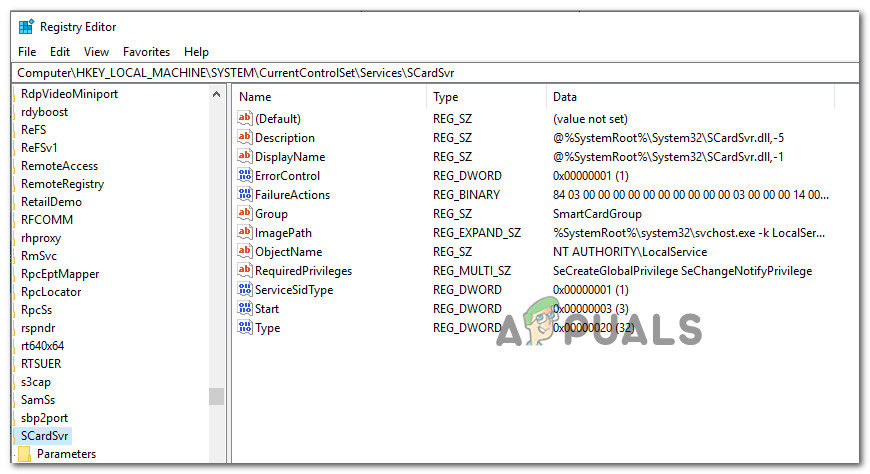Select the highlighted SCardSvr key

44,436
